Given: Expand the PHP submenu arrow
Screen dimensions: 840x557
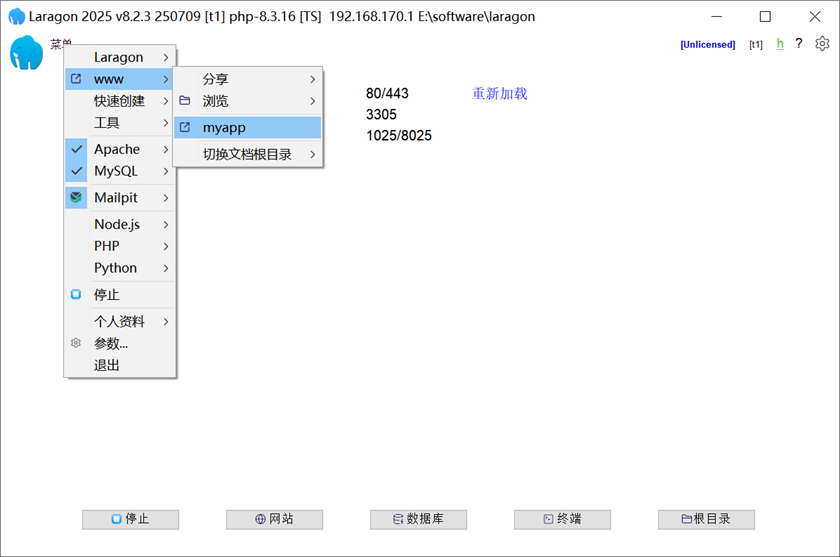Looking at the screenshot, I should pyautogui.click(x=166, y=246).
